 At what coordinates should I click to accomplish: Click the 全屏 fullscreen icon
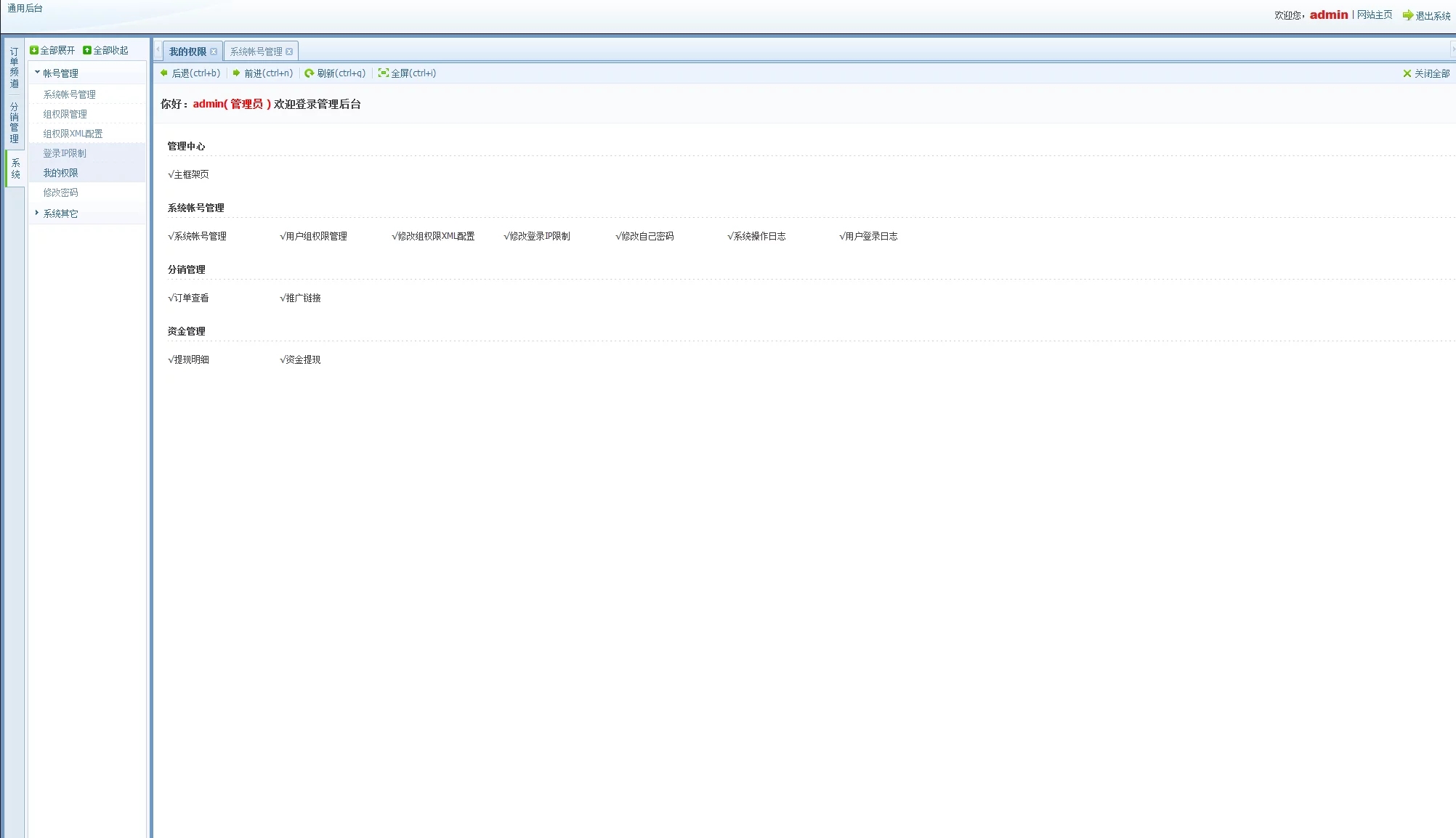click(383, 73)
